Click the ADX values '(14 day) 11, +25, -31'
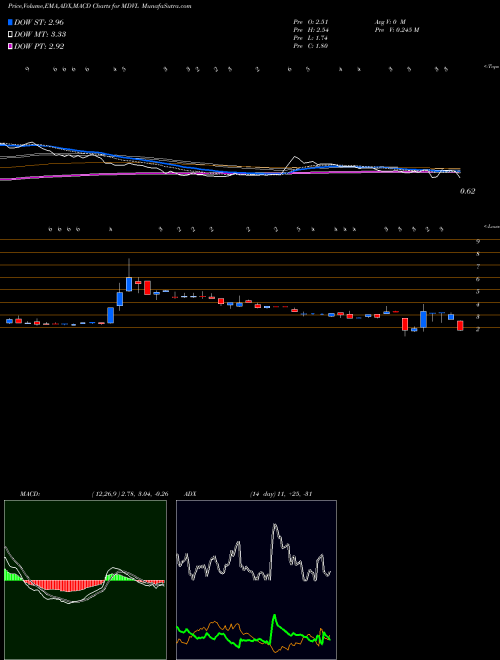Viewport: 500px width, 660px height. pos(280,494)
